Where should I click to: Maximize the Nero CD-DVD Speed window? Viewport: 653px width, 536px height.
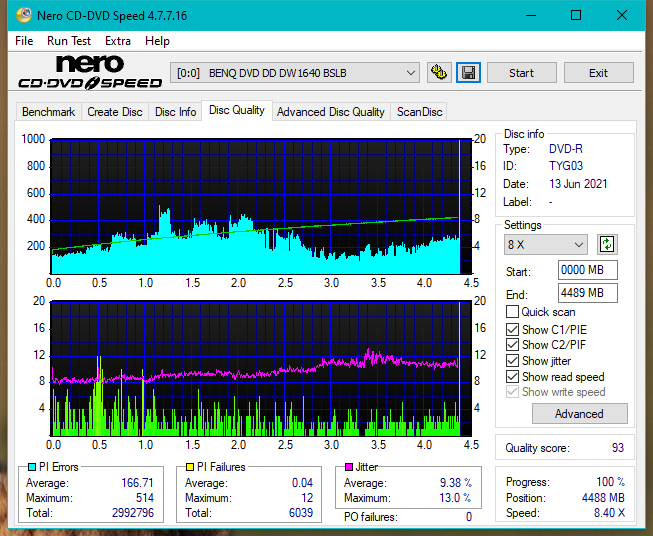click(x=576, y=15)
